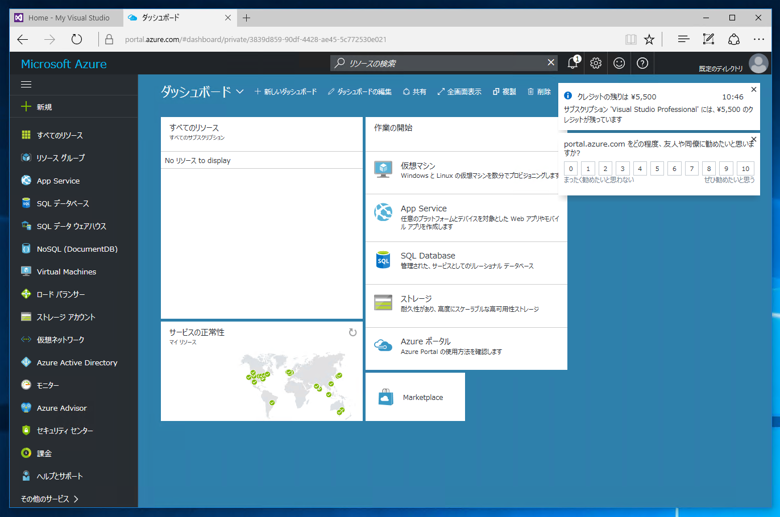Image resolution: width=780 pixels, height=517 pixels.
Task: Close the クレジットの残り notification
Action: click(x=754, y=90)
